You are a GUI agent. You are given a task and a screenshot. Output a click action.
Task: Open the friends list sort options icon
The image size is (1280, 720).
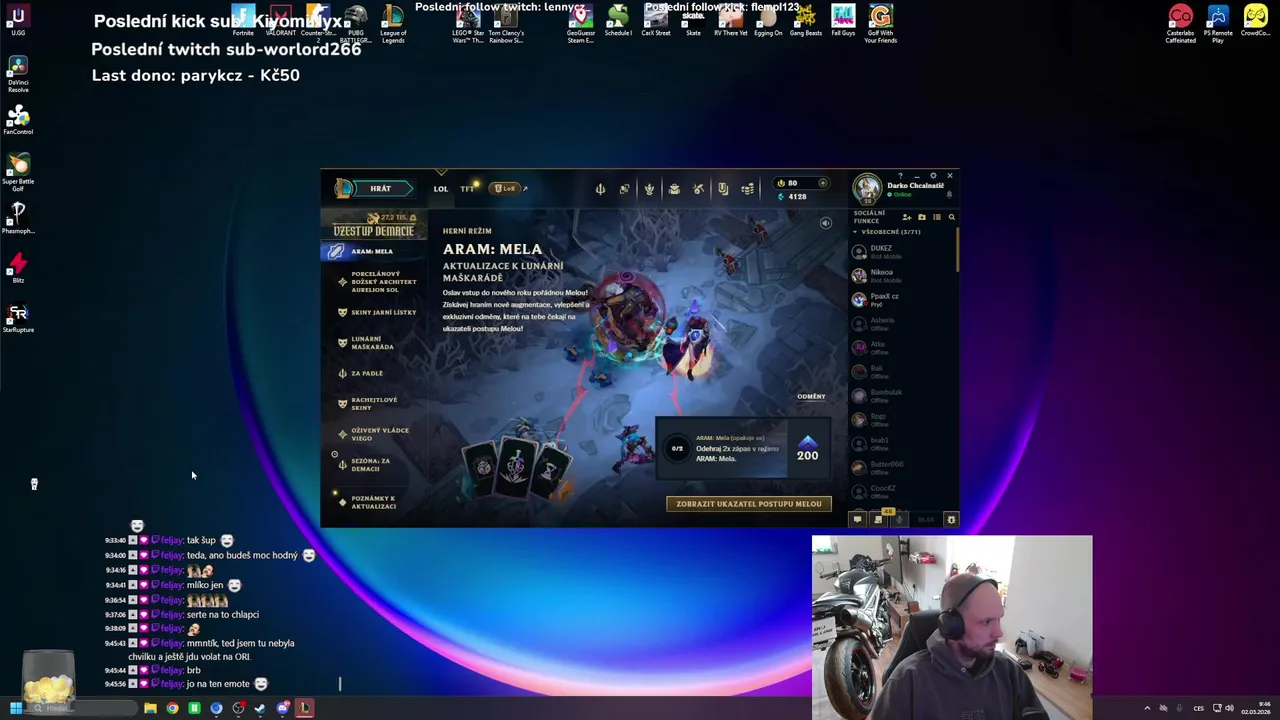(937, 217)
